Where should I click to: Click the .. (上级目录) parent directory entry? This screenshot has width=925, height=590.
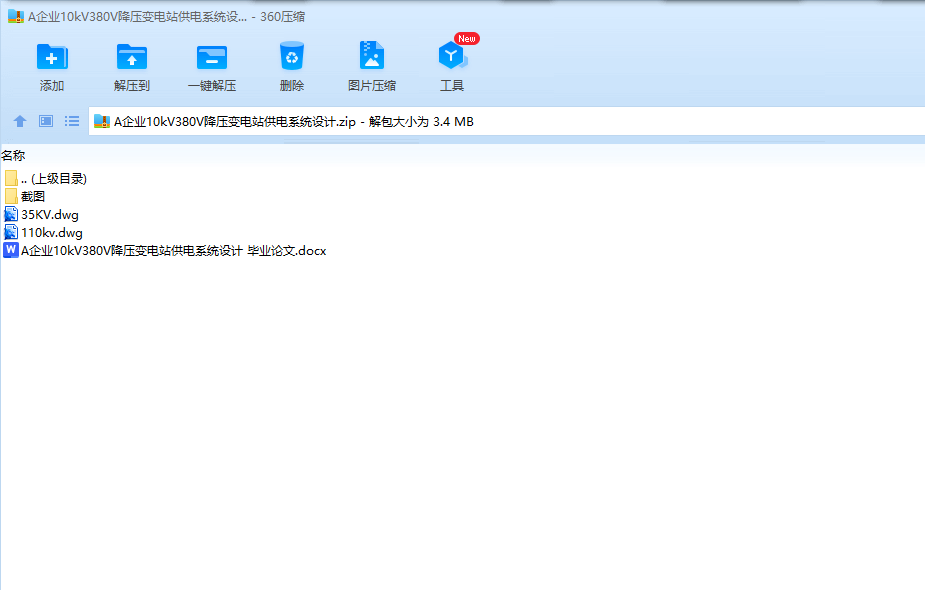pyautogui.click(x=54, y=178)
